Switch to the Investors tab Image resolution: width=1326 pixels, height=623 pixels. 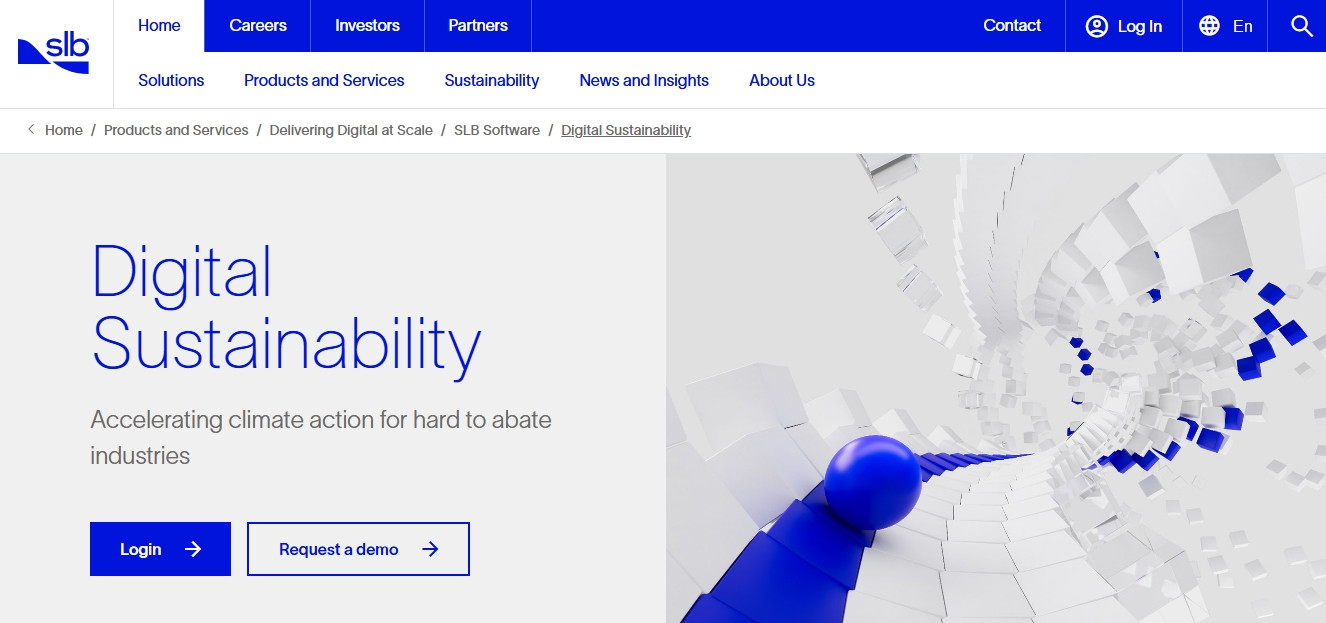[367, 26]
